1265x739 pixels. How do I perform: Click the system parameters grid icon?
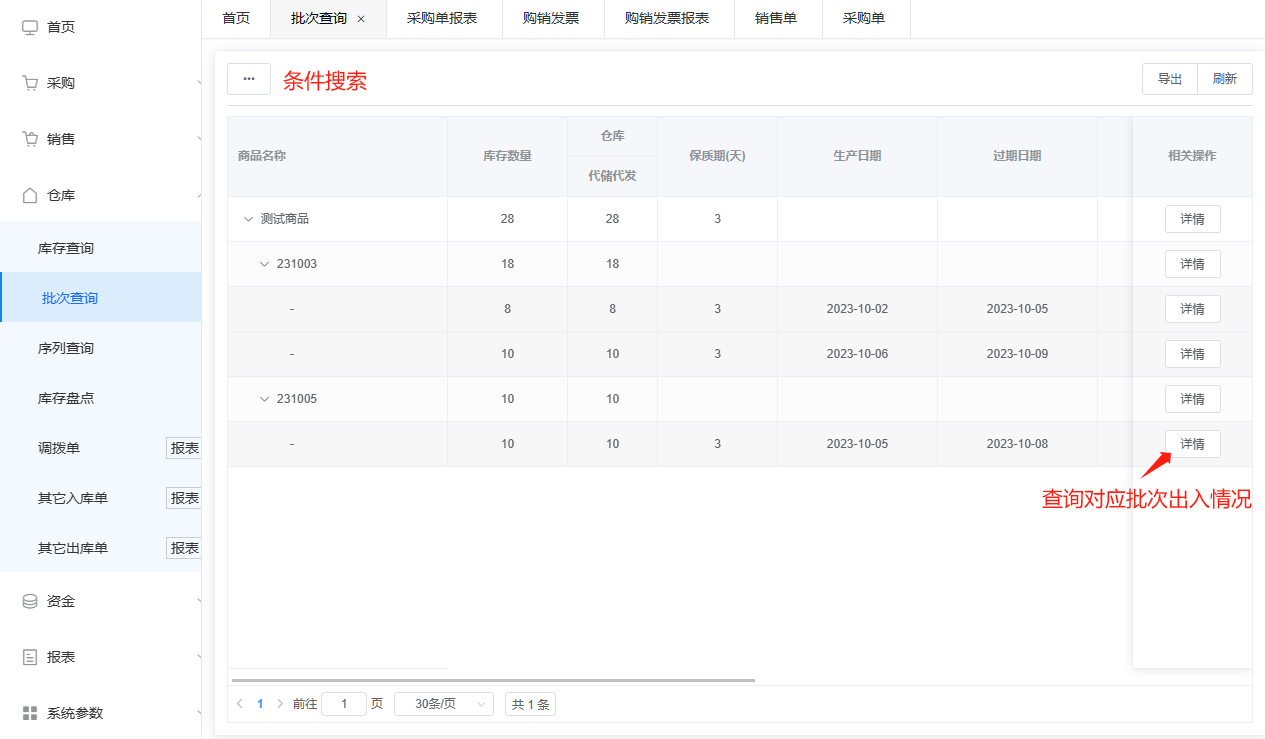(30, 713)
